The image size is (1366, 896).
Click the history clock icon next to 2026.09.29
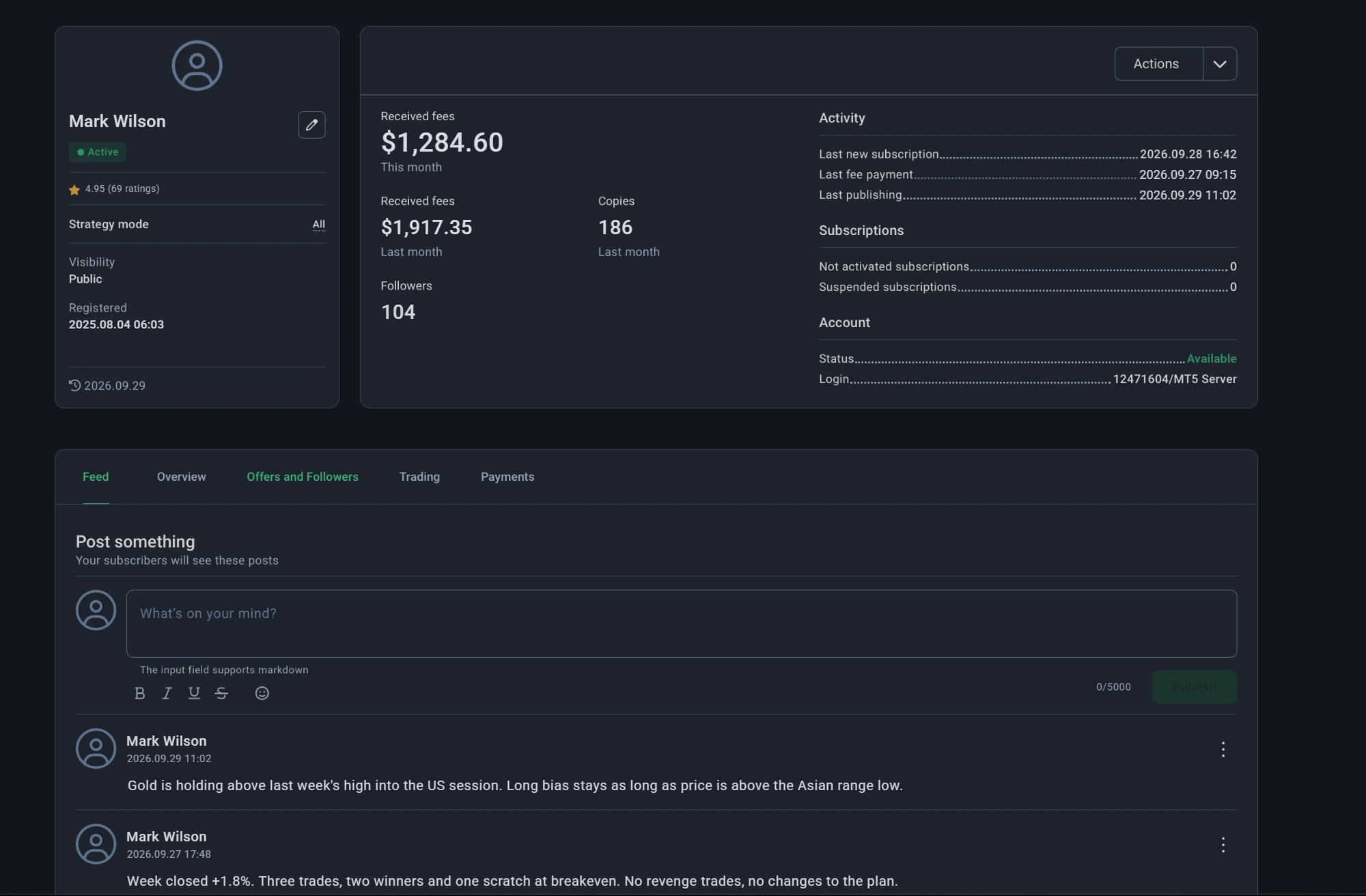click(75, 385)
